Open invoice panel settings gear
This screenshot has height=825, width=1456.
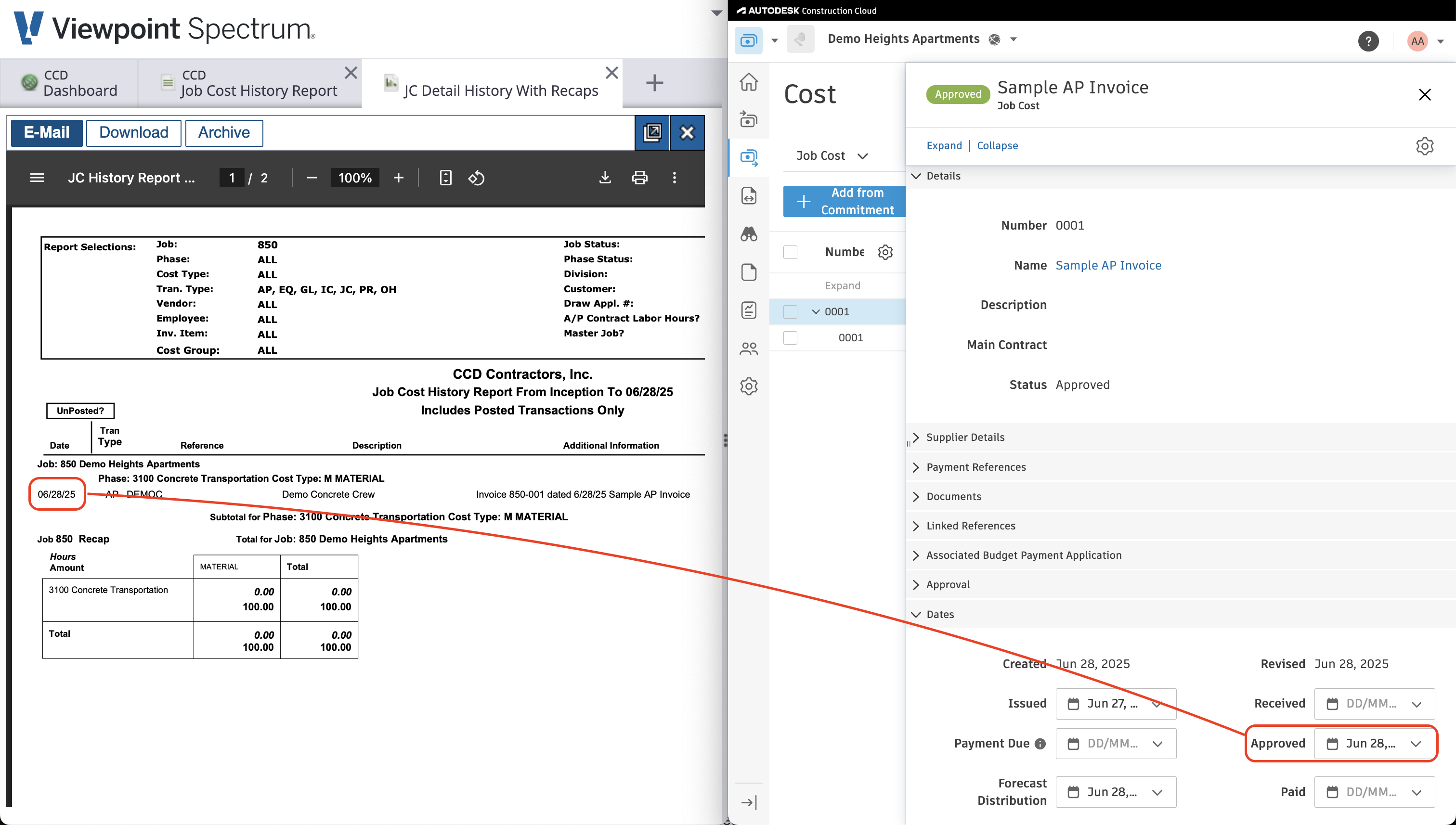tap(1424, 146)
